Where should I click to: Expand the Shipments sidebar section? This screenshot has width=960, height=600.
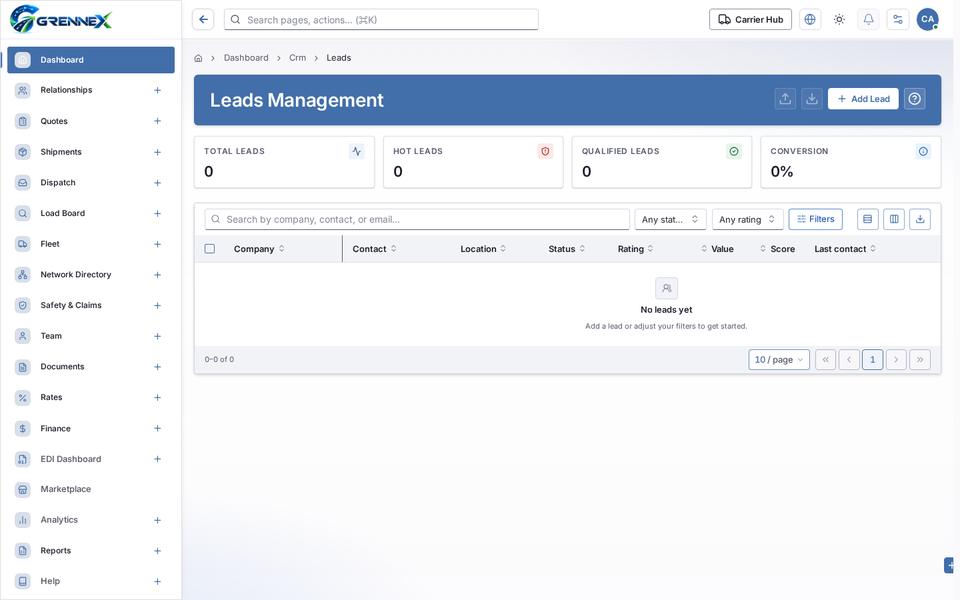click(157, 152)
